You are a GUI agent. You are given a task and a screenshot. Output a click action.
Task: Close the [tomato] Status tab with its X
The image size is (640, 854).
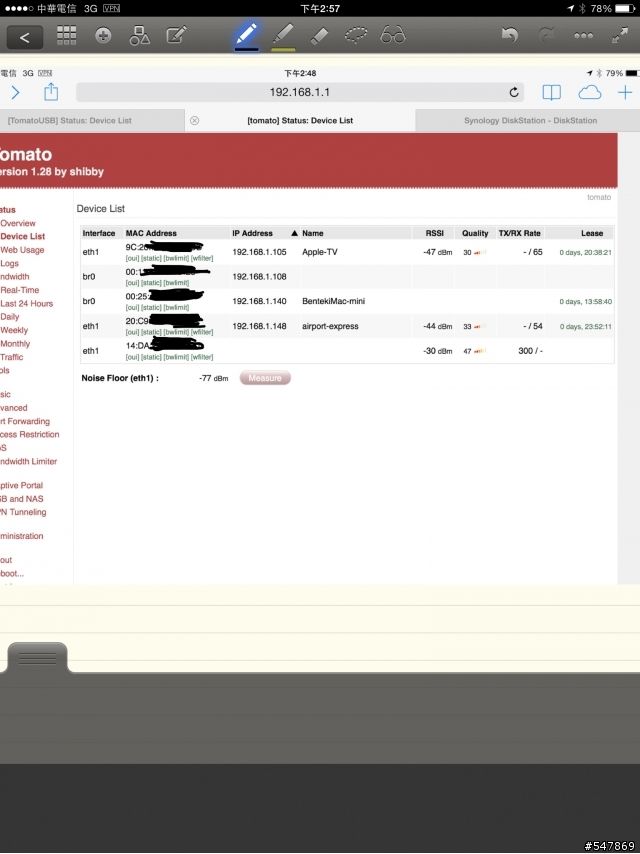click(194, 120)
